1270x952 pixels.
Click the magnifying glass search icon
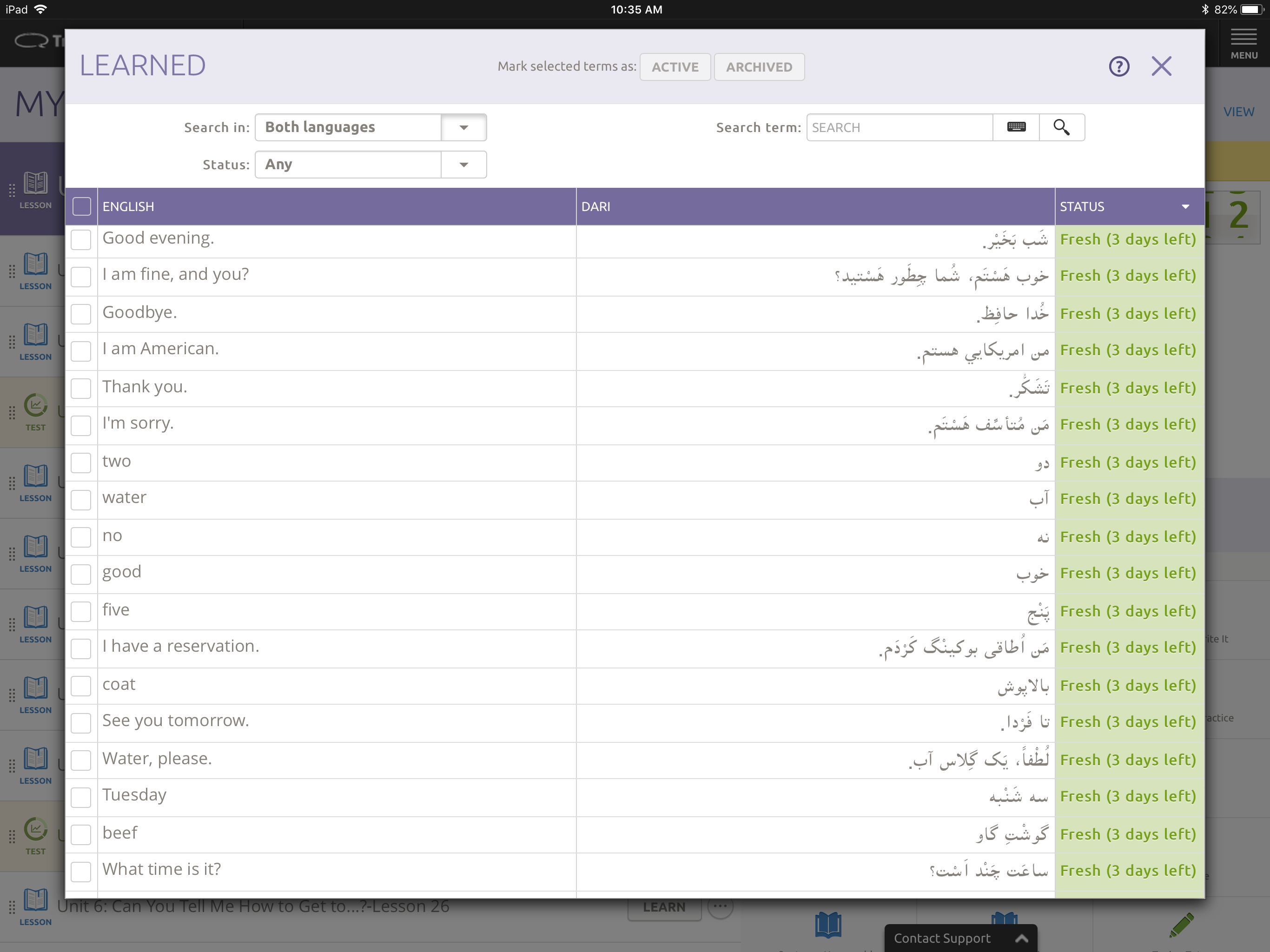click(1061, 127)
